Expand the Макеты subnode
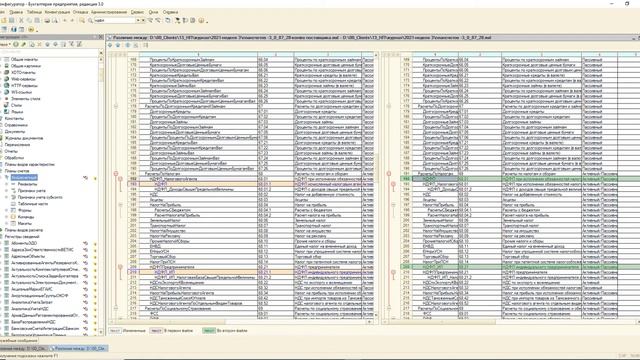The width and height of the screenshot is (640, 360). tap(7, 223)
